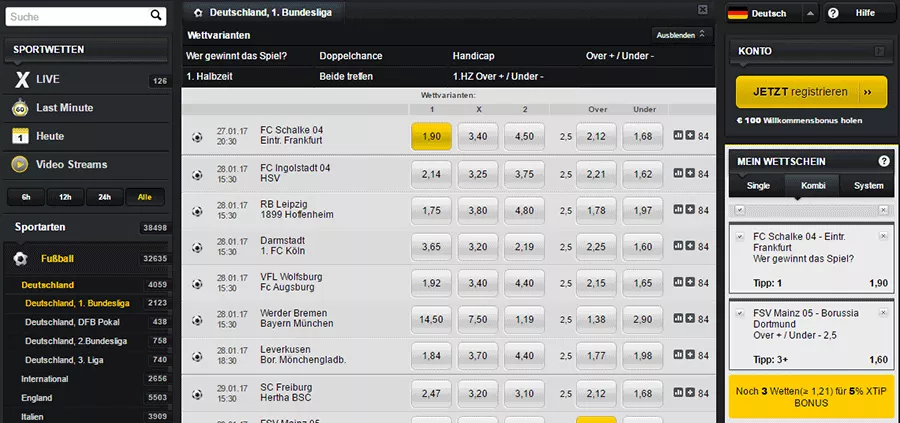Collapse Wettvarianten with Ausblenden
Screen dimensions: 900x423
pos(681,34)
